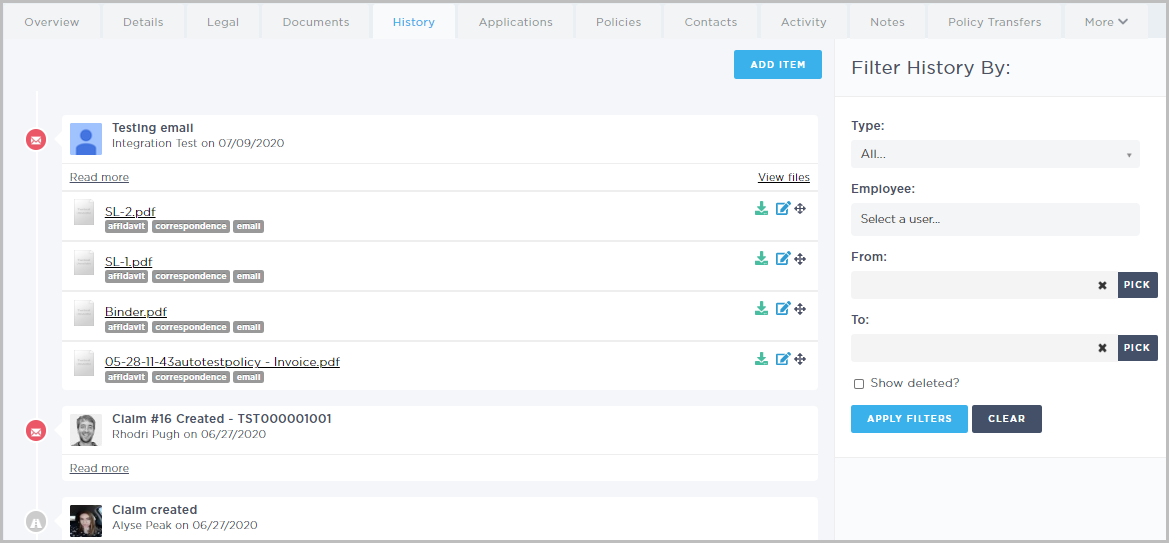The width and height of the screenshot is (1169, 543).
Task: Open the Employee user selector
Action: 995,219
